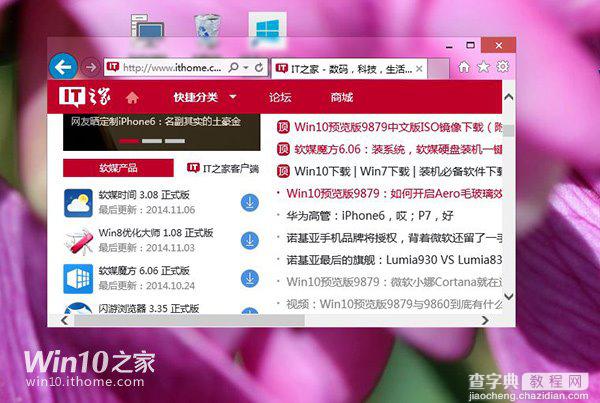600x403 pixels.
Task: Switch to the IT之家客户端 tab
Action: pos(223,168)
